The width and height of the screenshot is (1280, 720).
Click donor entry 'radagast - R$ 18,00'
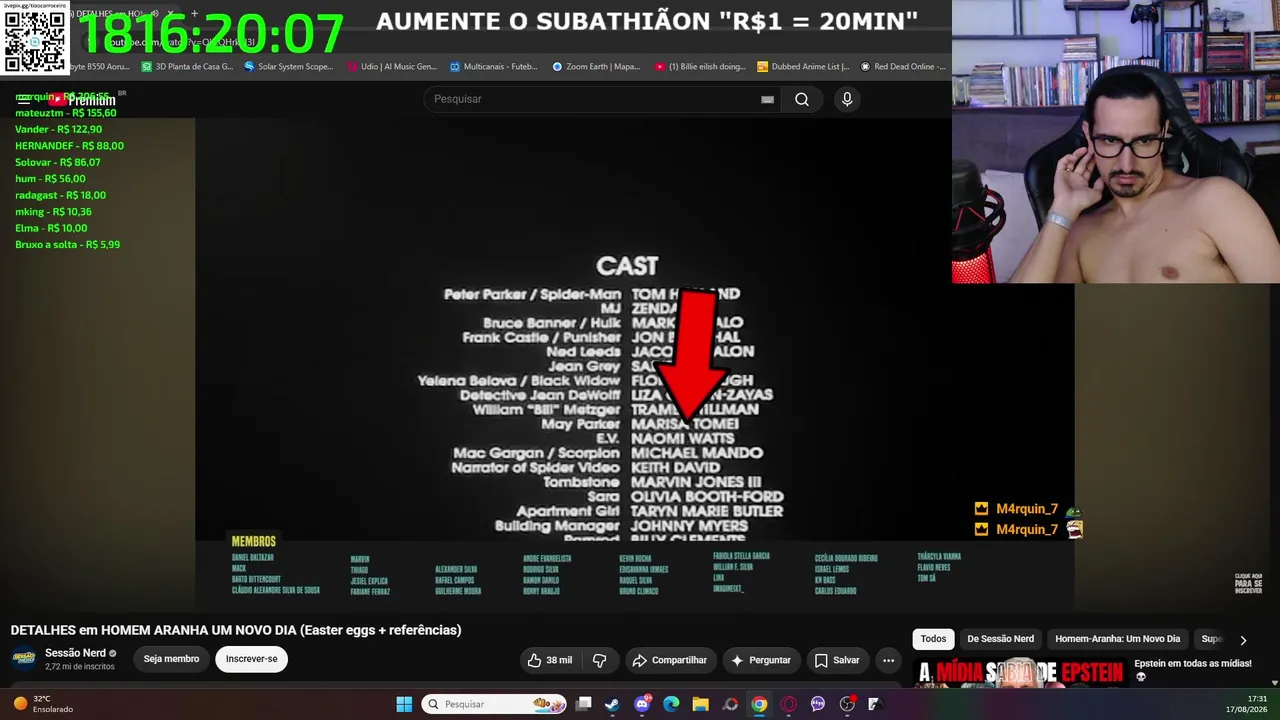point(60,195)
